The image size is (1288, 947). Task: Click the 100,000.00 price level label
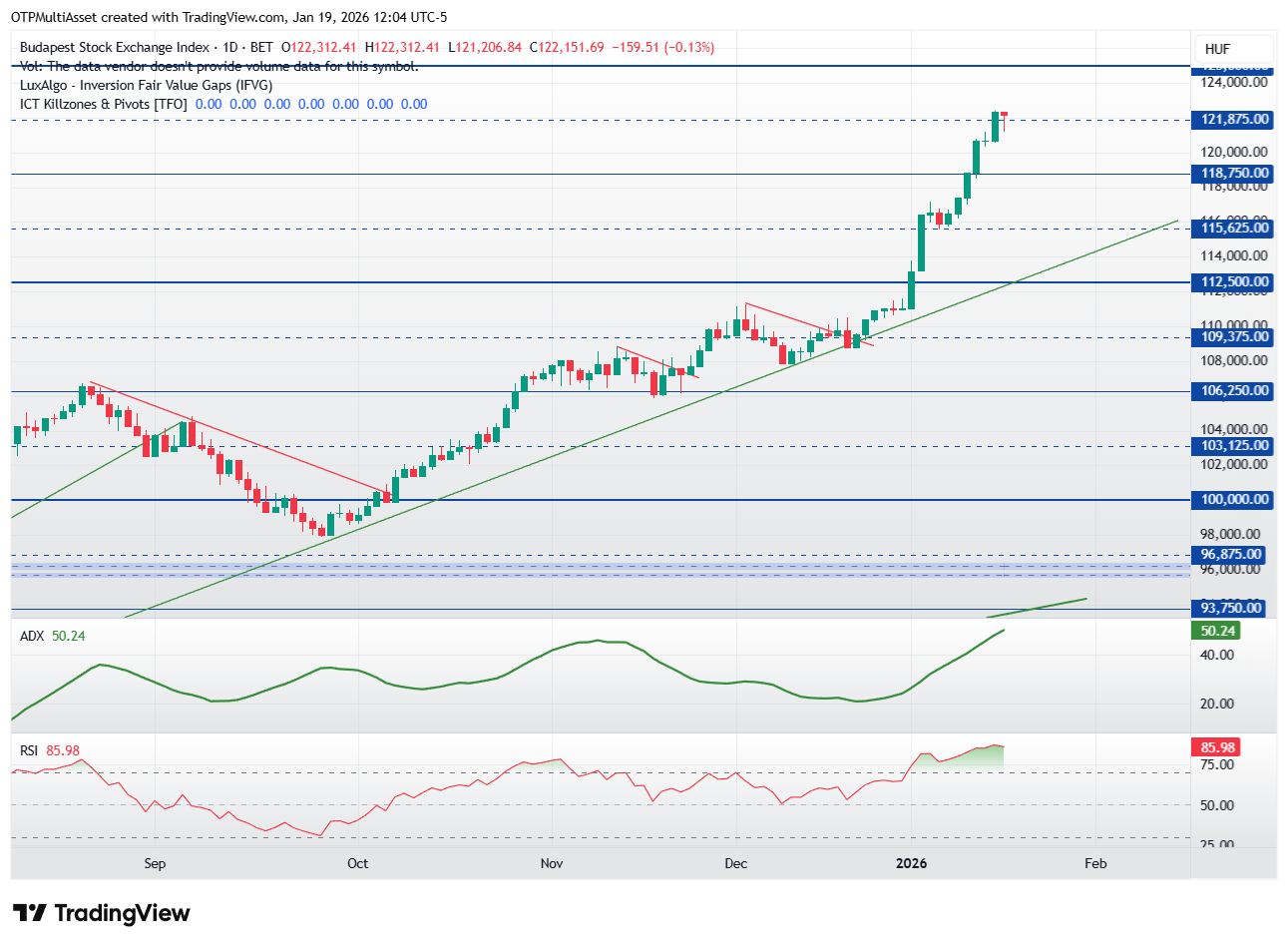point(1234,500)
